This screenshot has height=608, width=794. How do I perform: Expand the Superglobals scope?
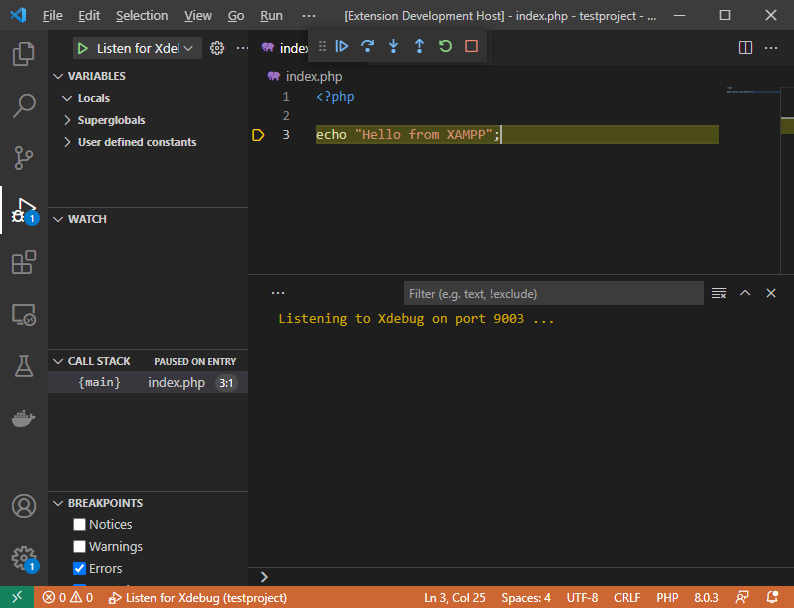[67, 120]
